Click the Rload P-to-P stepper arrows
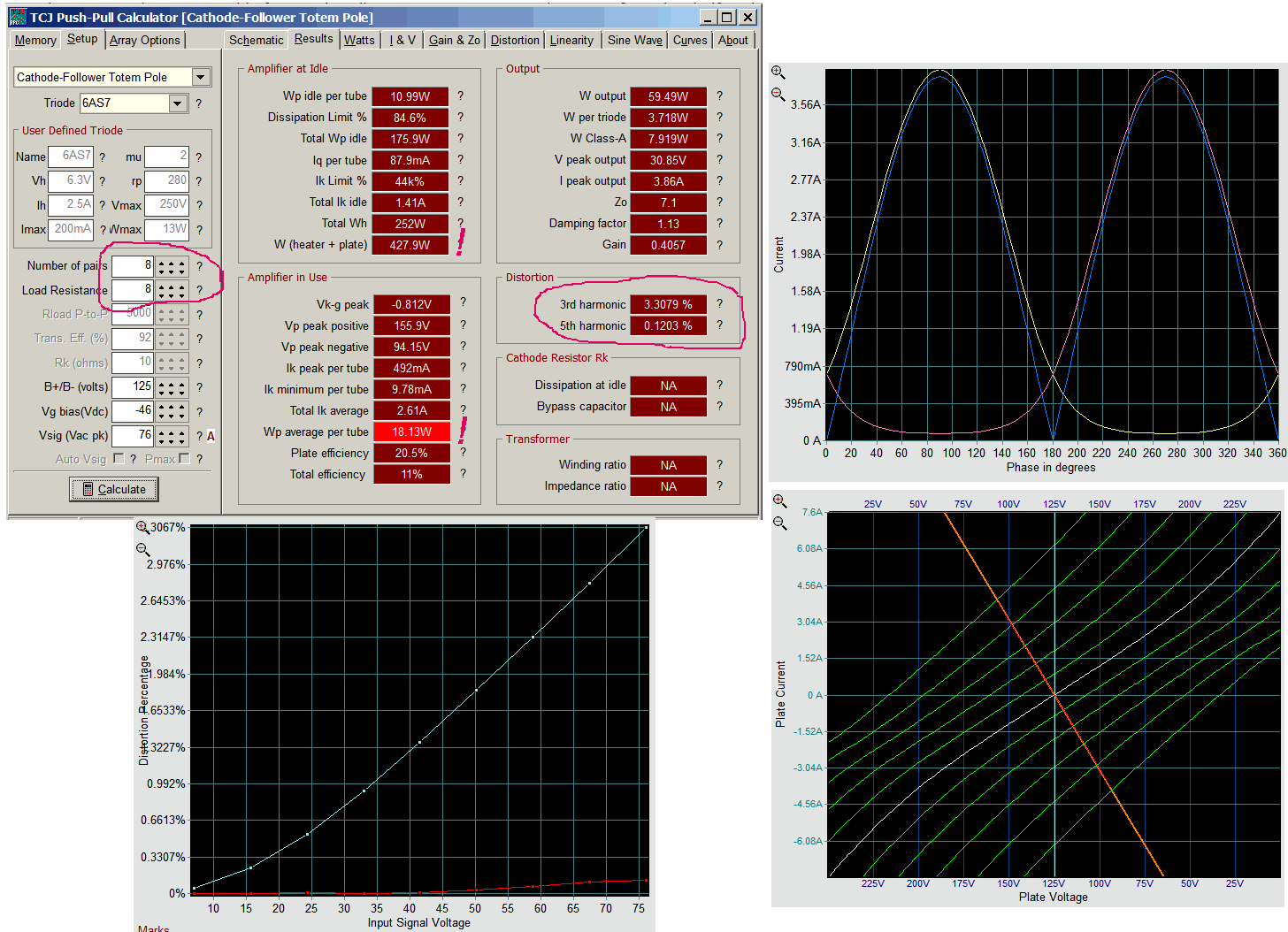1288x932 pixels. click(x=172, y=314)
